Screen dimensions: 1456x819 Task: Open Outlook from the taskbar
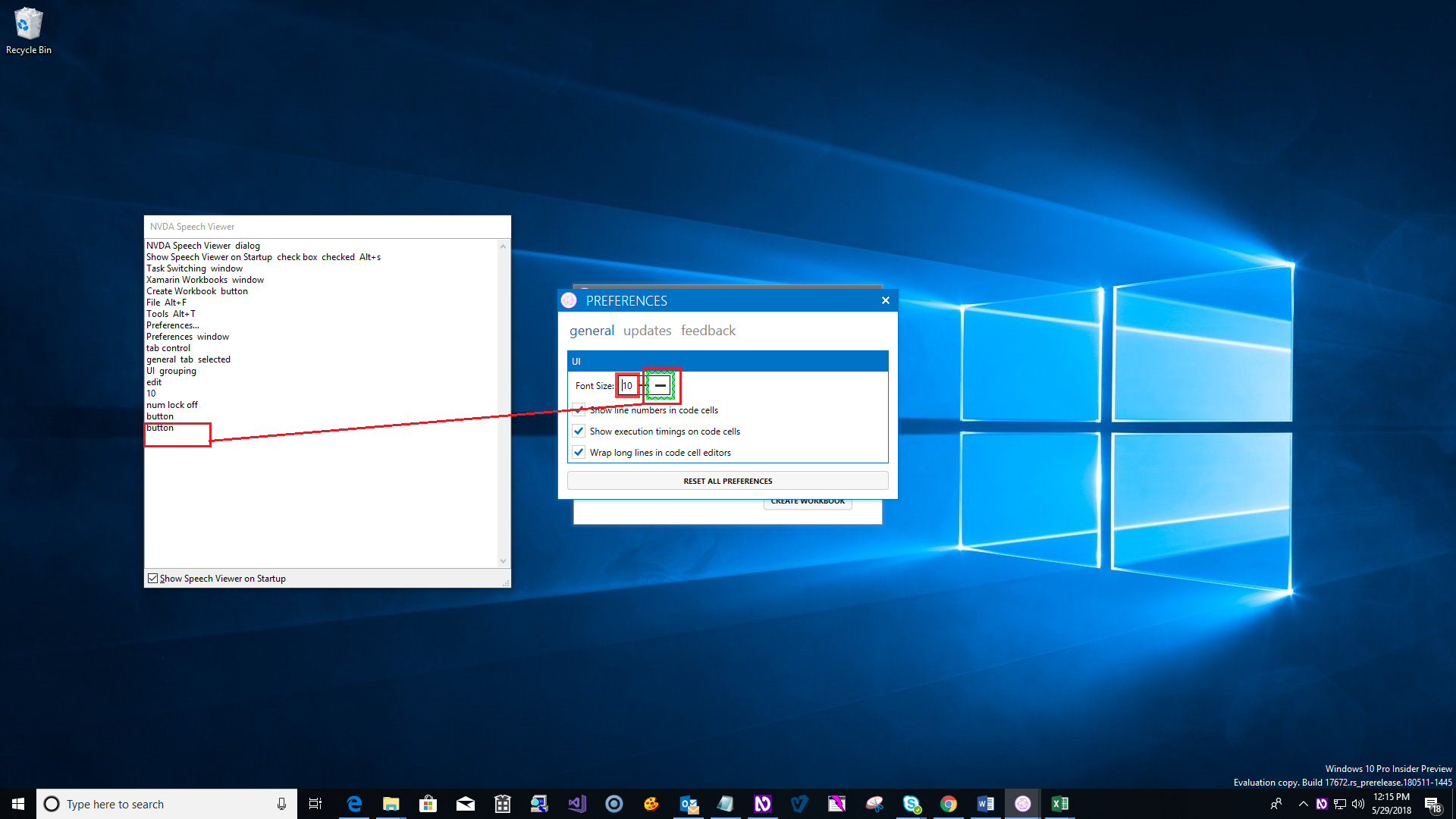pos(689,804)
